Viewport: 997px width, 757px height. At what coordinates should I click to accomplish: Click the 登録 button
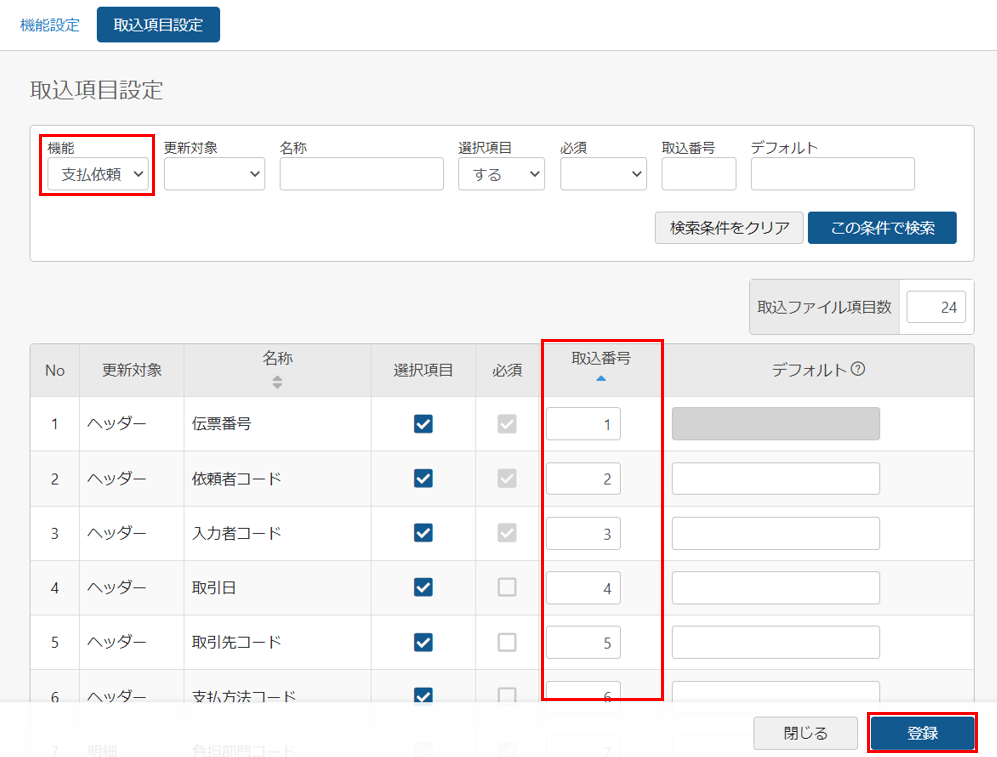pyautogui.click(x=923, y=733)
